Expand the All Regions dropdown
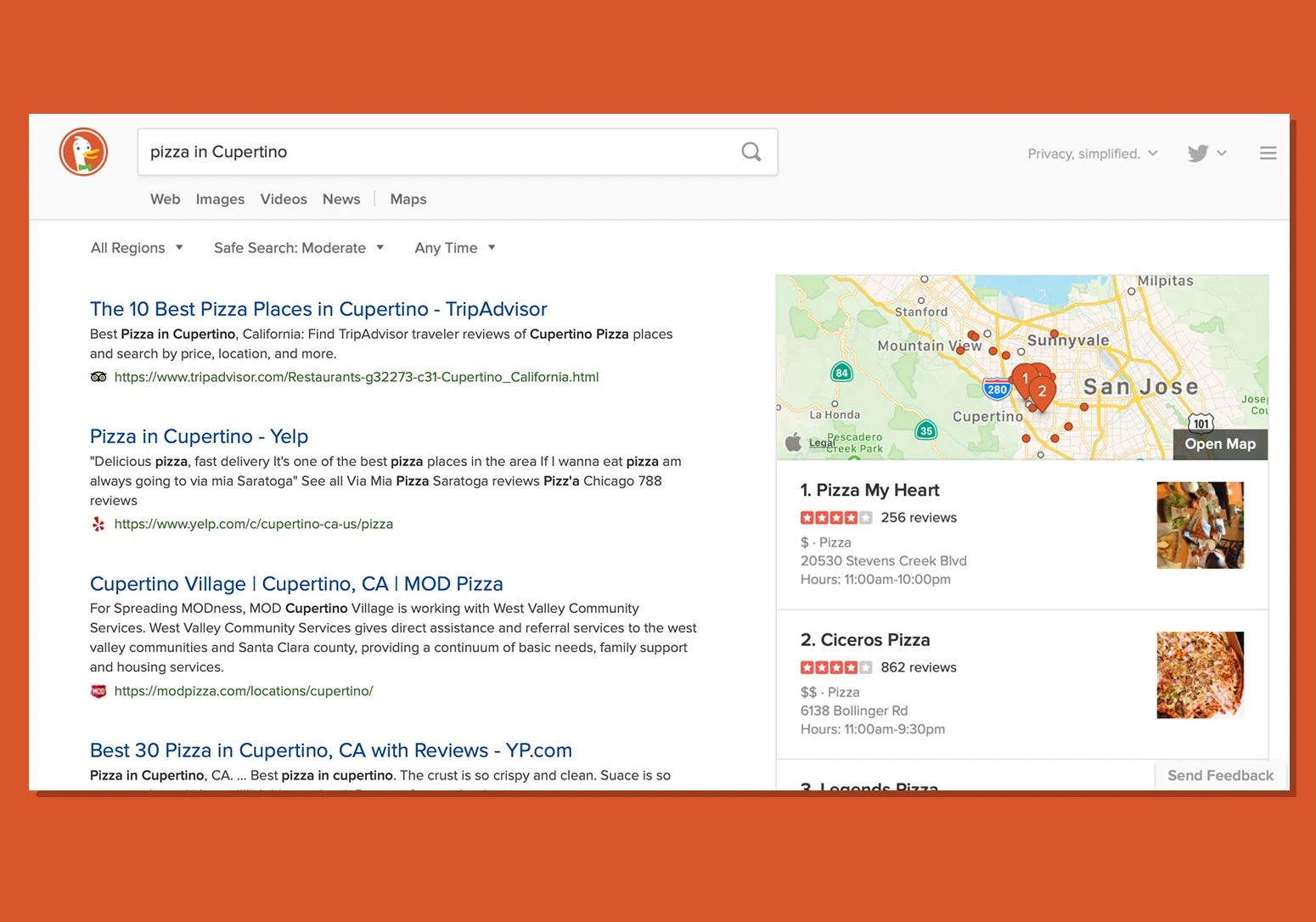The image size is (1316, 922). coord(137,248)
